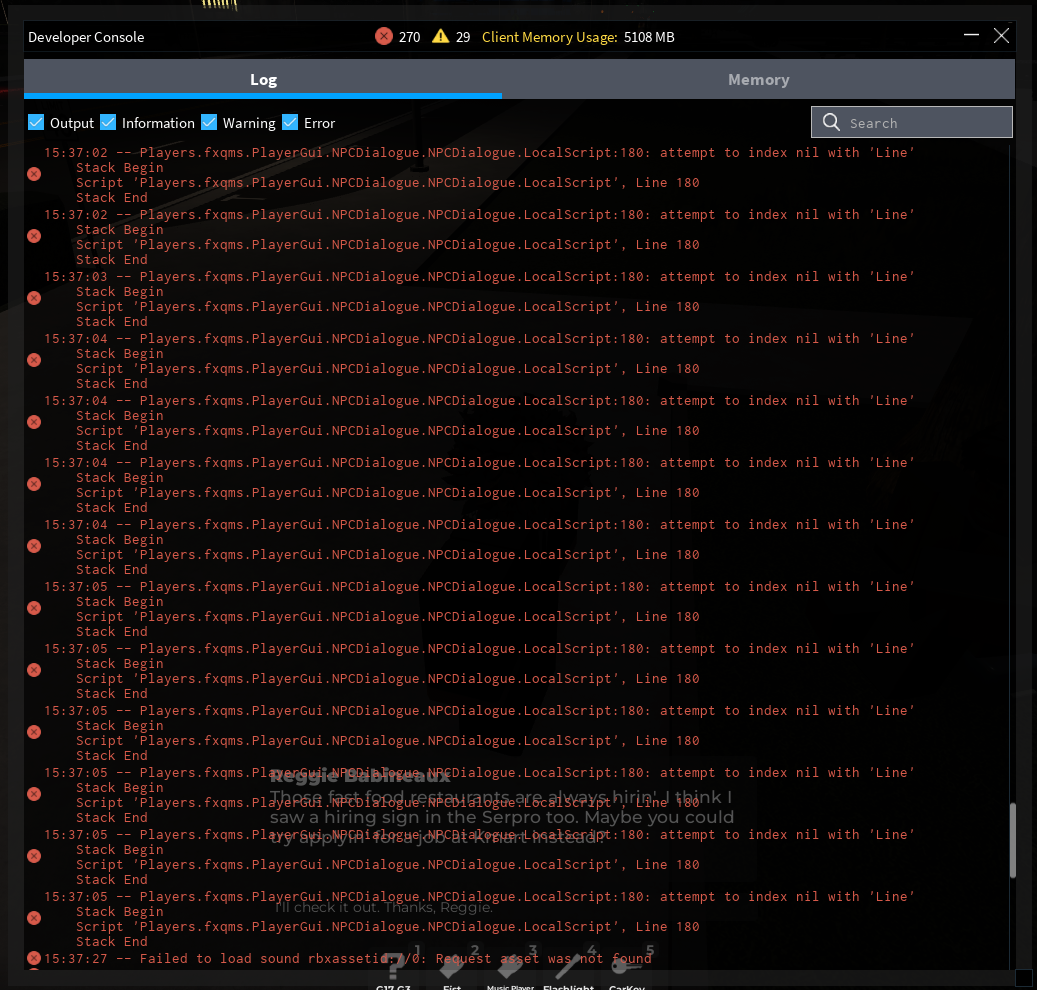Turn off the Error filter checkbox
Screen dimensions: 1037x990
pyautogui.click(x=290, y=123)
